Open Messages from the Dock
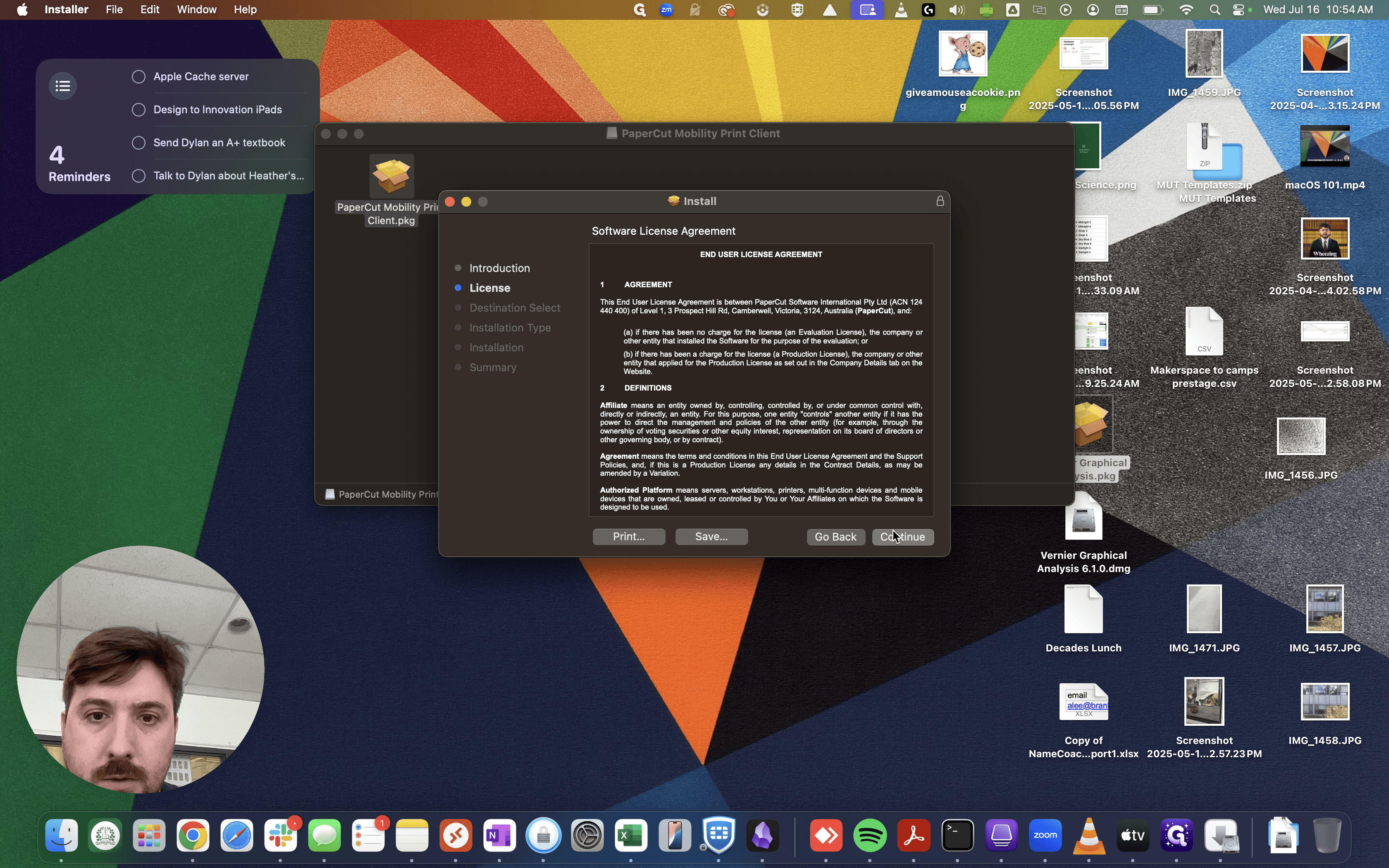The image size is (1389, 868). tap(325, 835)
